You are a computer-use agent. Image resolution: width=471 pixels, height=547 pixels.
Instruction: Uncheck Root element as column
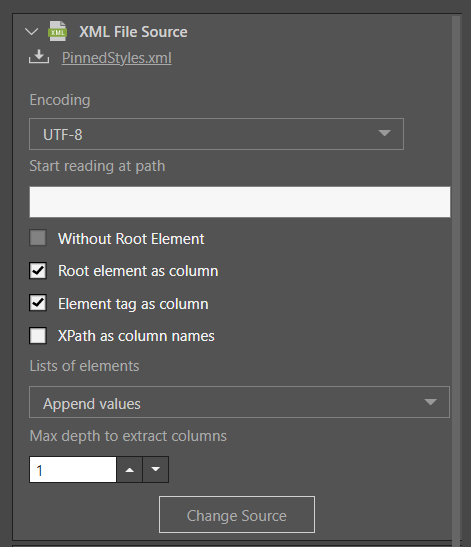[x=38, y=271]
